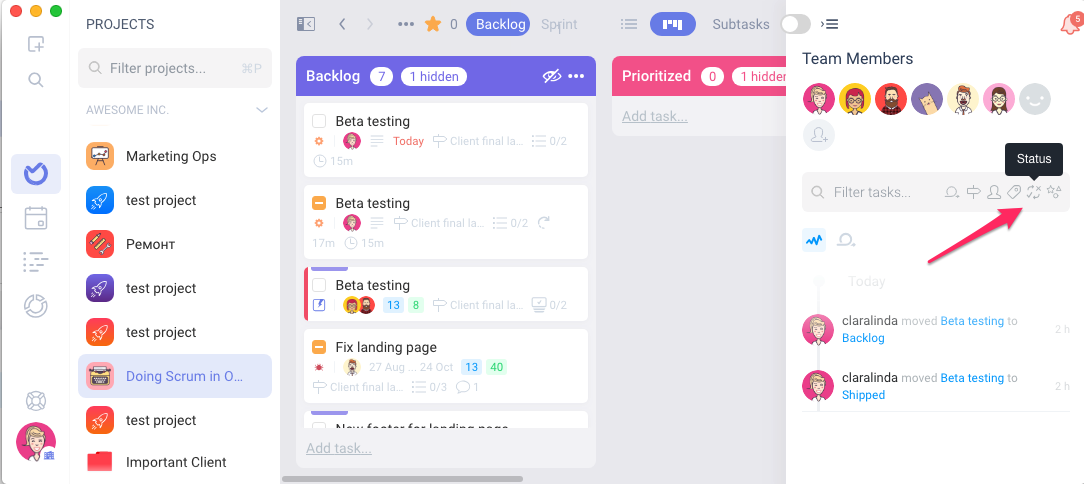
Task: Toggle hidden tasks eye icon in Backlog
Action: pos(552,76)
